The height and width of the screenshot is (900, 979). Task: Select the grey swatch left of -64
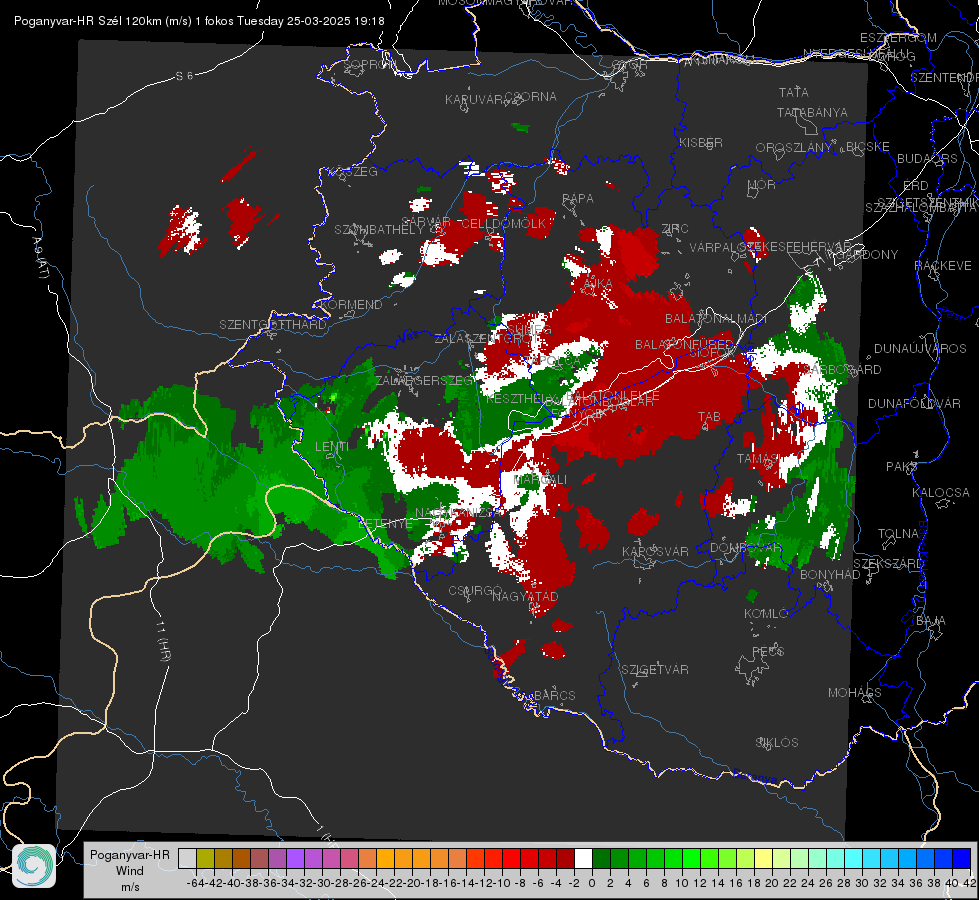pos(187,858)
